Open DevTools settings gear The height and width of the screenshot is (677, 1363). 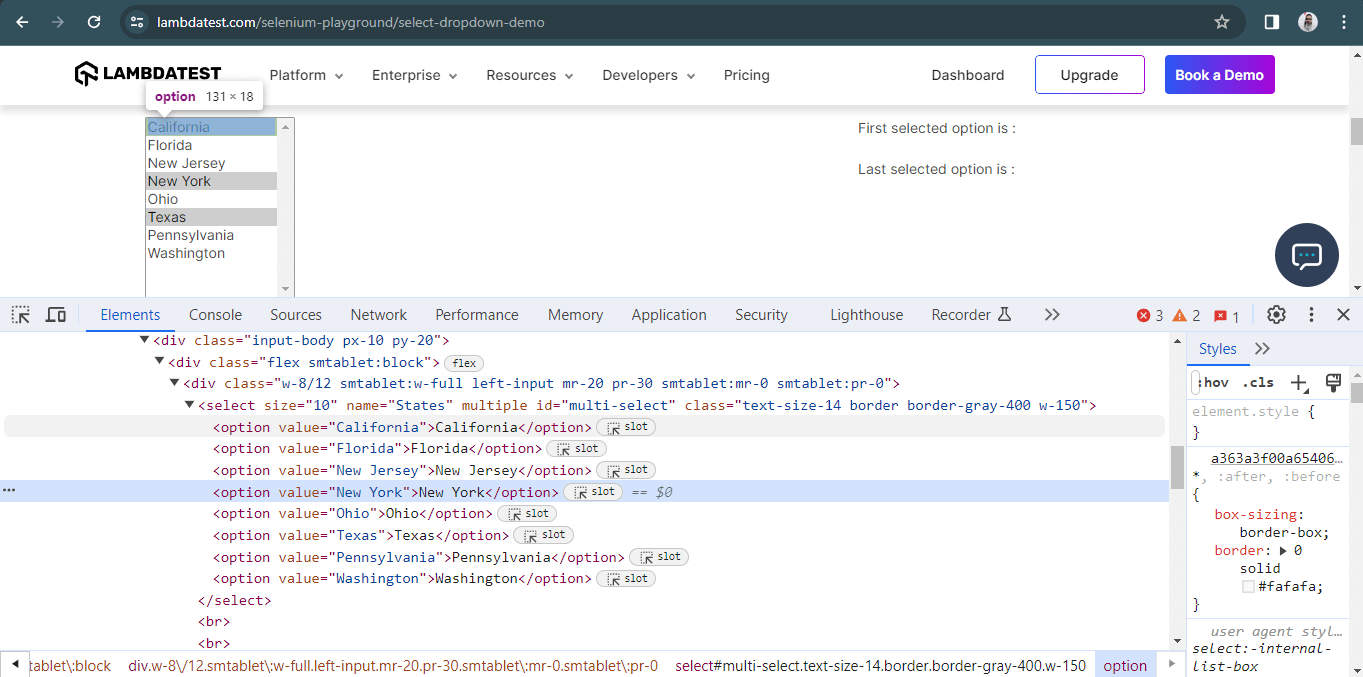(x=1276, y=315)
